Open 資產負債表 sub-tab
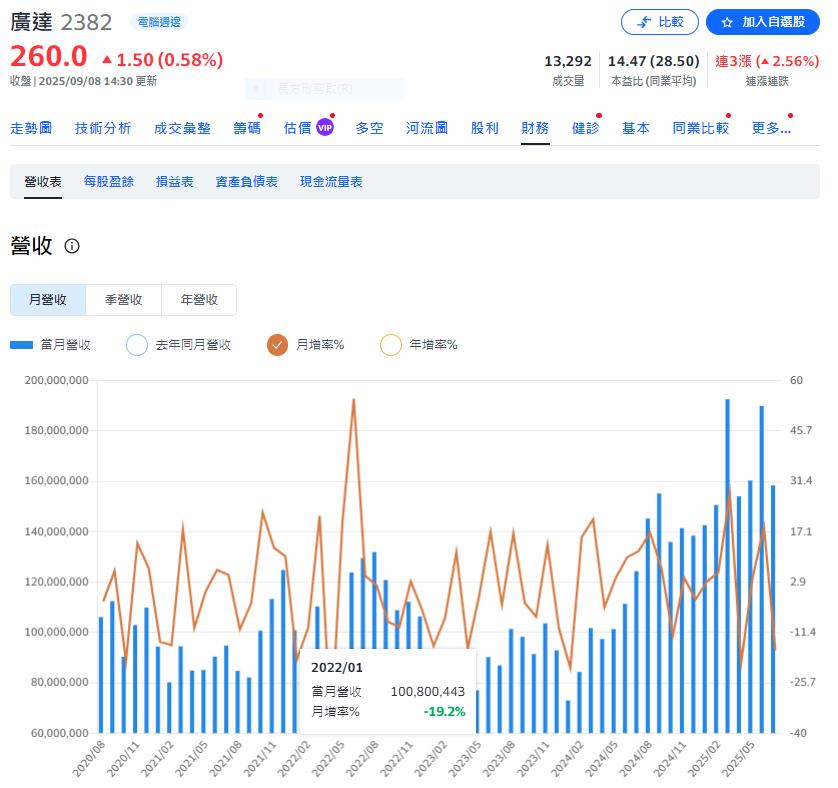The width and height of the screenshot is (838, 788). coord(246,182)
